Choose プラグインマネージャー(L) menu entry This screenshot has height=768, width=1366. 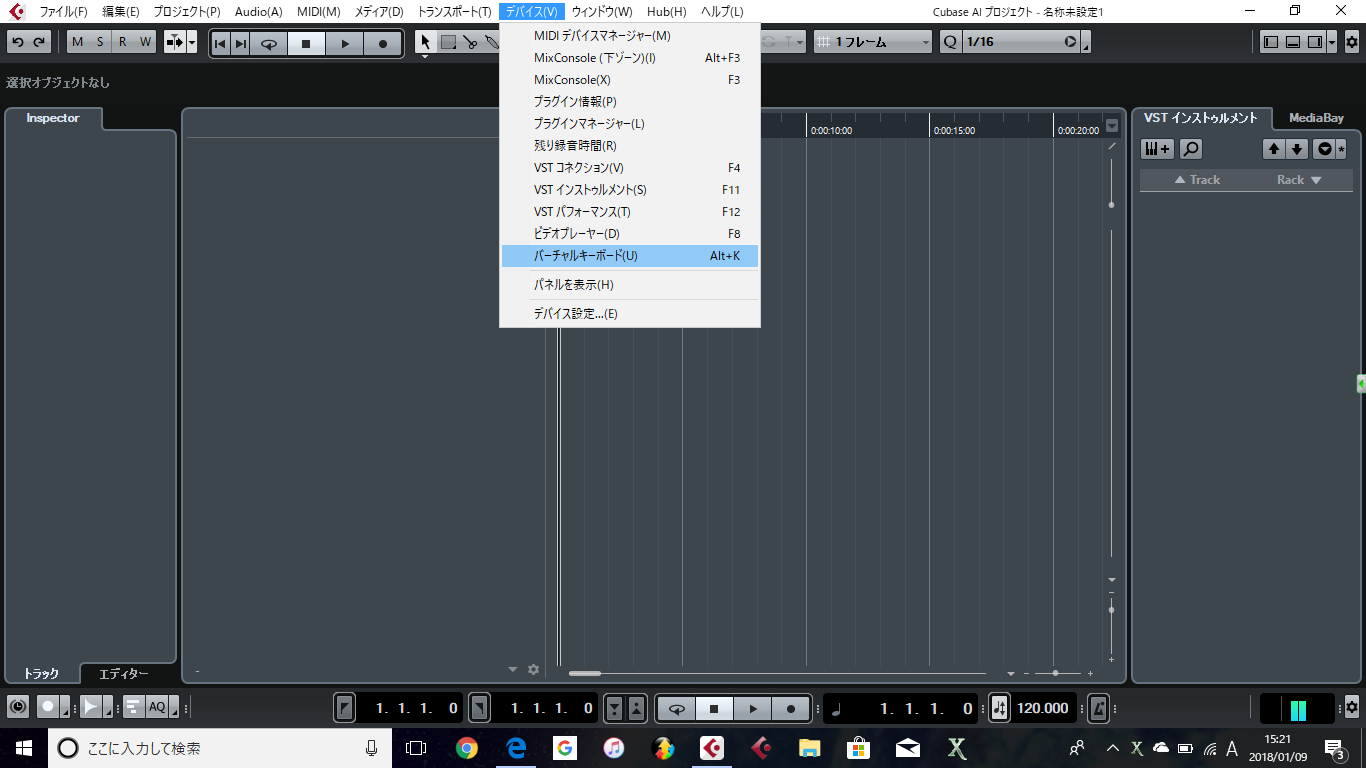(630, 124)
